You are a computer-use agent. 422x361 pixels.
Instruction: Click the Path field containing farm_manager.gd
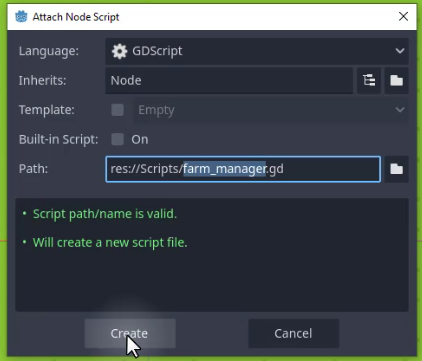pos(243,169)
